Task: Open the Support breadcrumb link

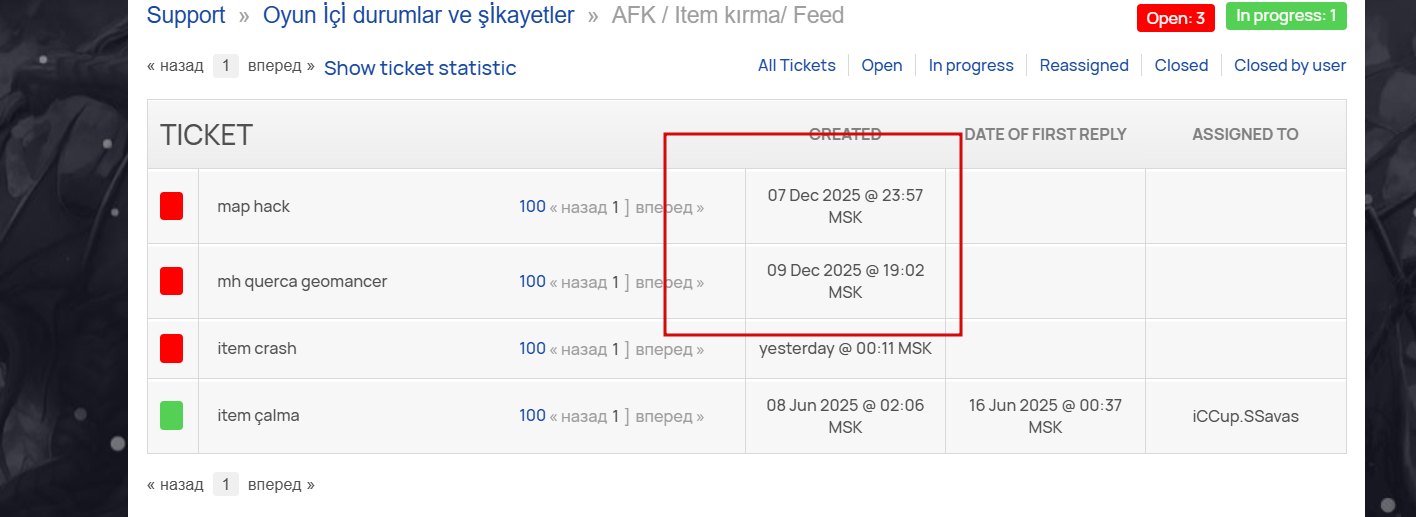Action: coord(186,16)
